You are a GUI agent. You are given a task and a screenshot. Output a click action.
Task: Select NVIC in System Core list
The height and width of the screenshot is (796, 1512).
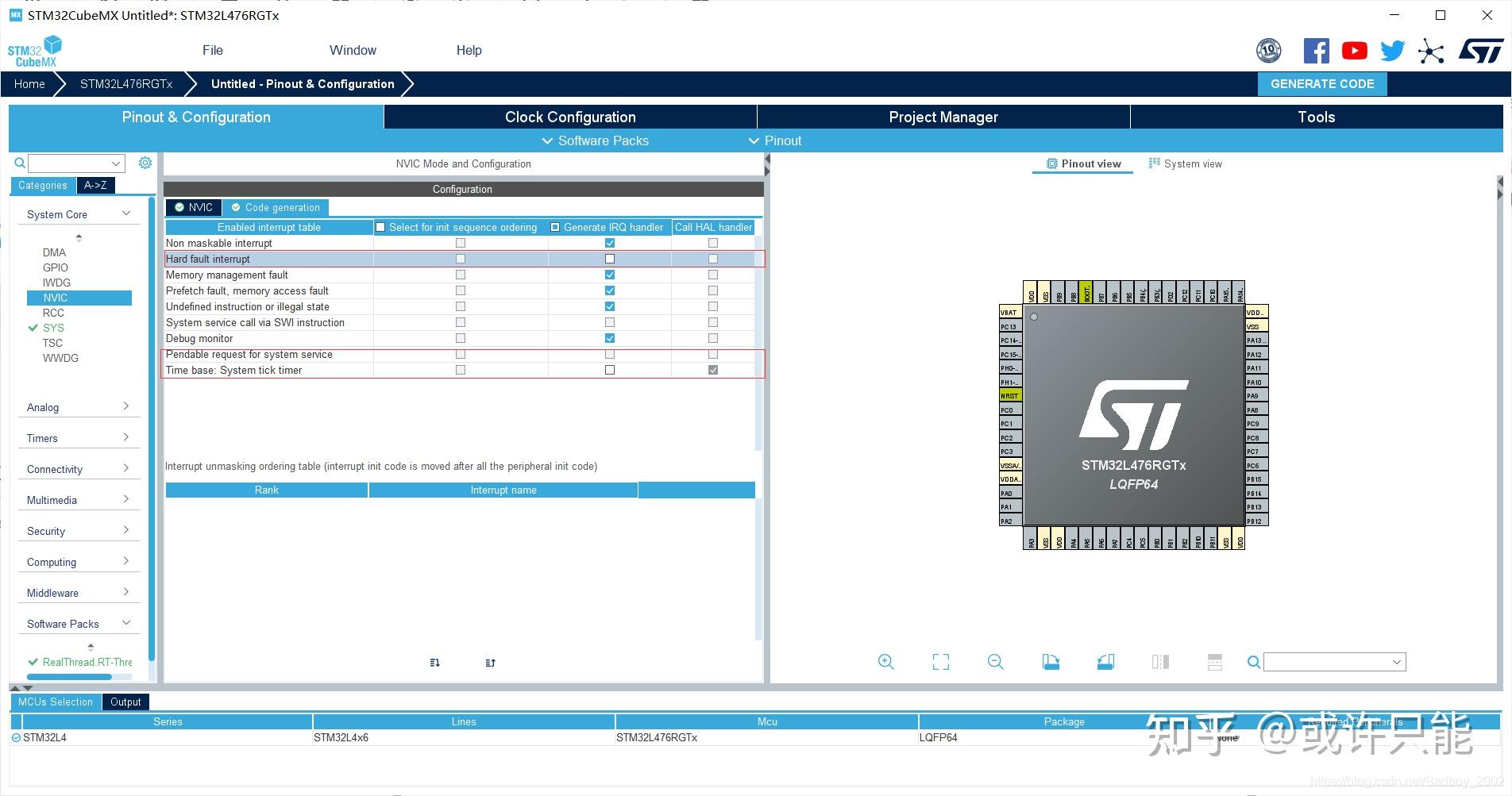coord(56,298)
